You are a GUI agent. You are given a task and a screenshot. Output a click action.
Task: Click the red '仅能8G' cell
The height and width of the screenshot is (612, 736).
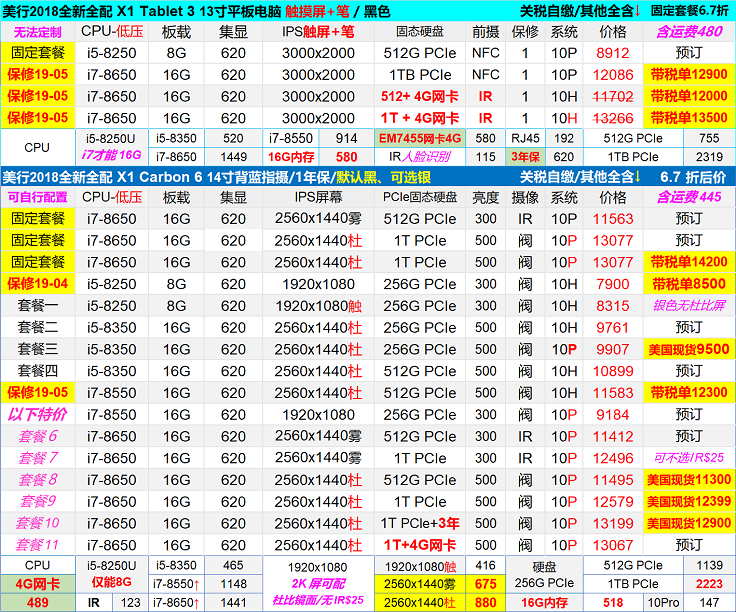[x=111, y=582]
